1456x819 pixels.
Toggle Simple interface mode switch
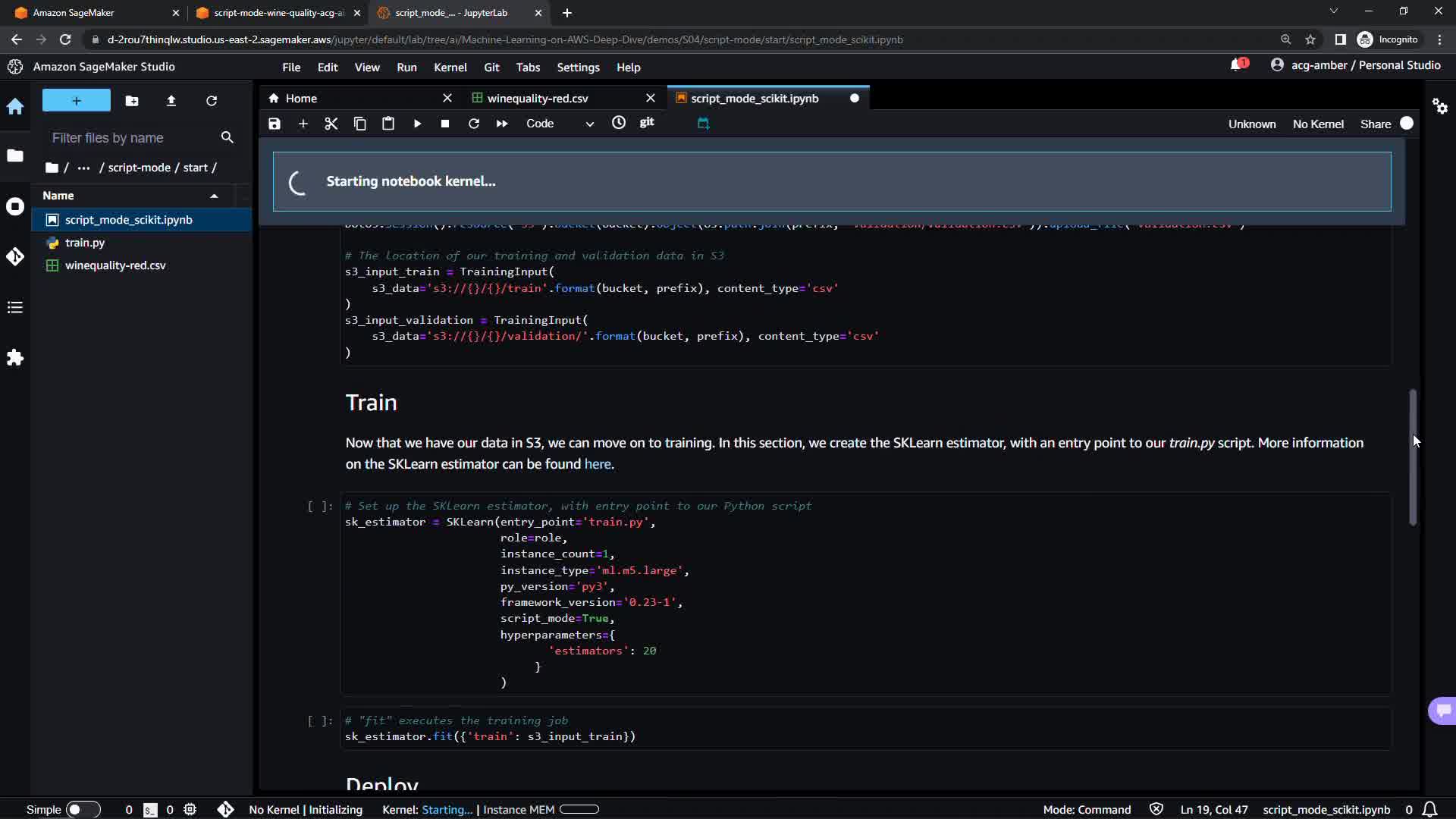pos(83,809)
